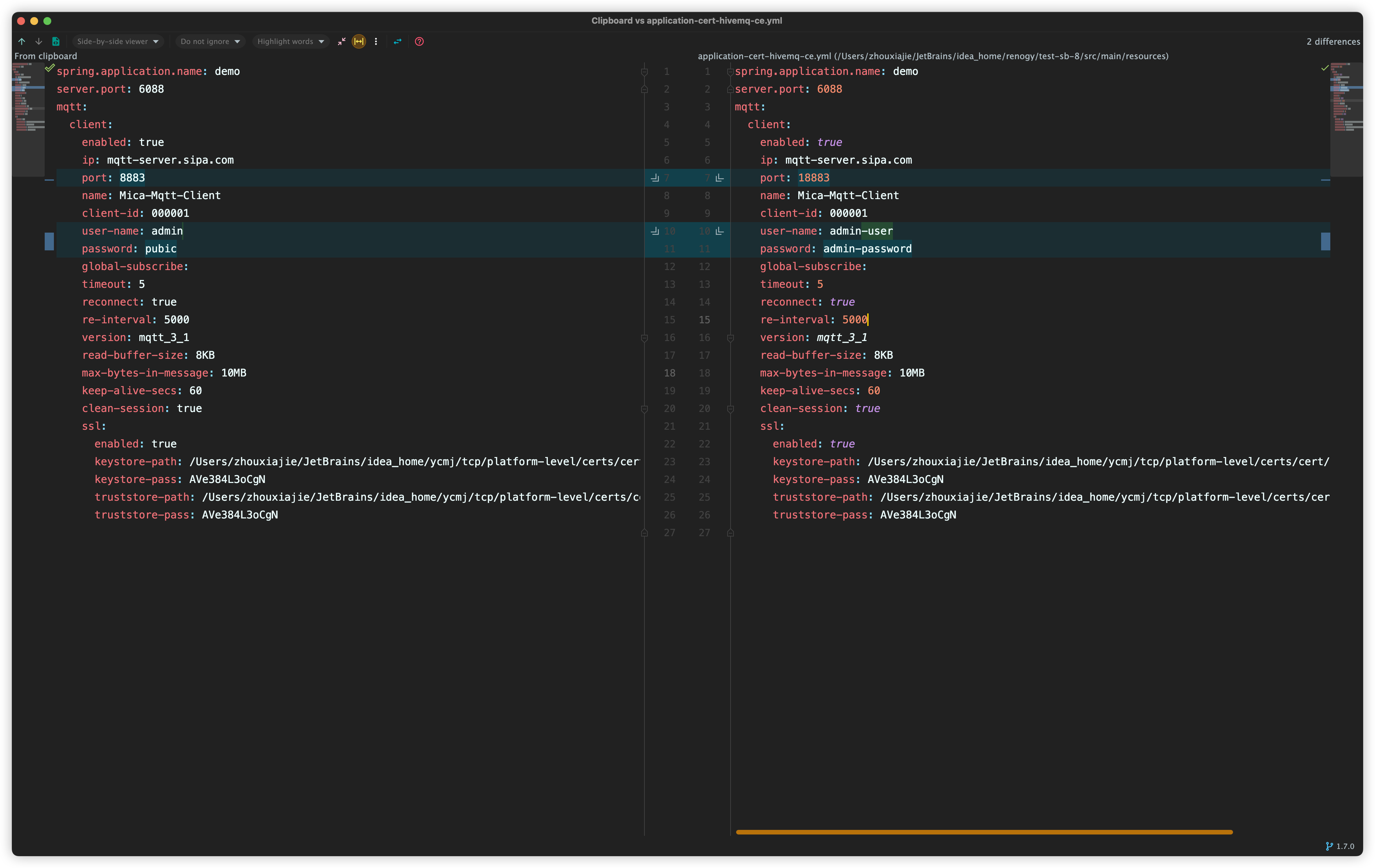Open the red help question mark
Screen dimensions: 1375x868
click(419, 41)
